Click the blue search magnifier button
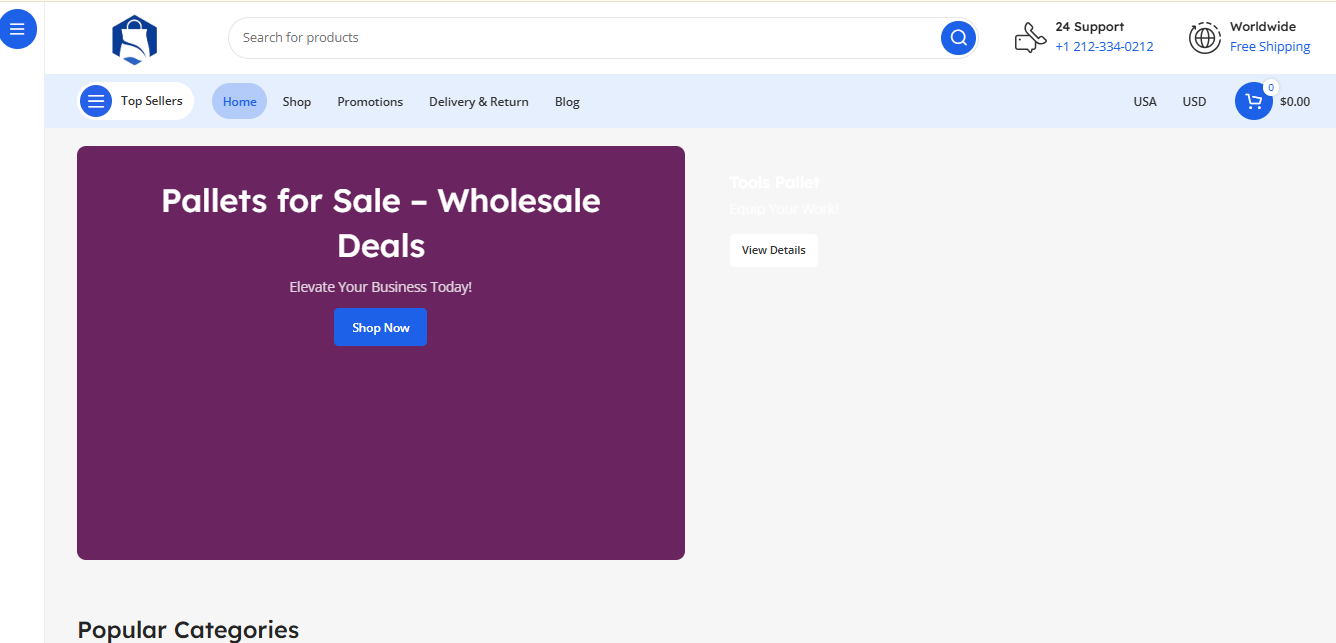Image resolution: width=1336 pixels, height=643 pixels. point(958,38)
